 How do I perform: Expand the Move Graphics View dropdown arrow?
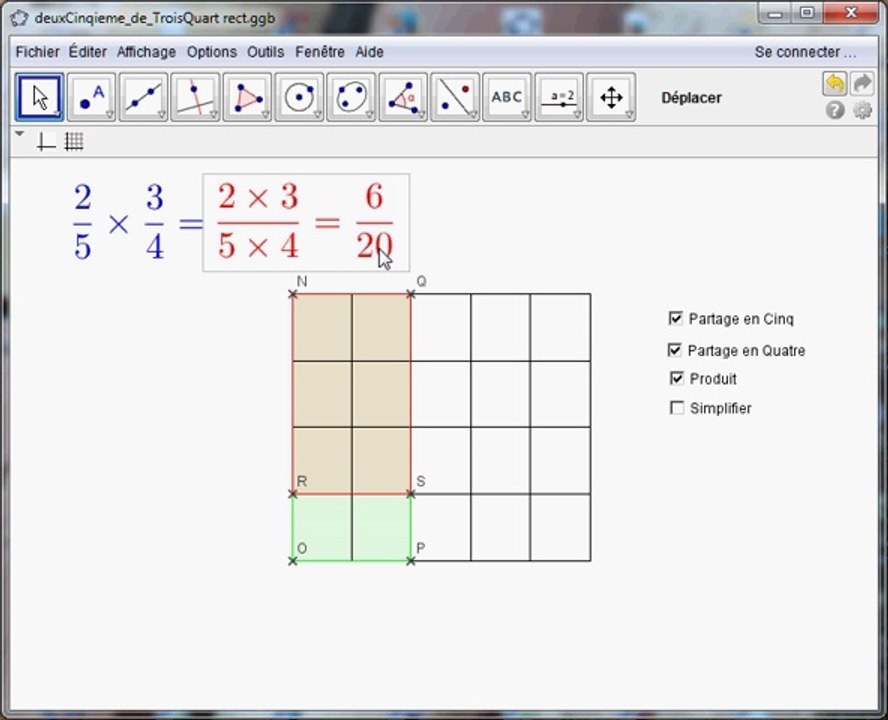629,115
